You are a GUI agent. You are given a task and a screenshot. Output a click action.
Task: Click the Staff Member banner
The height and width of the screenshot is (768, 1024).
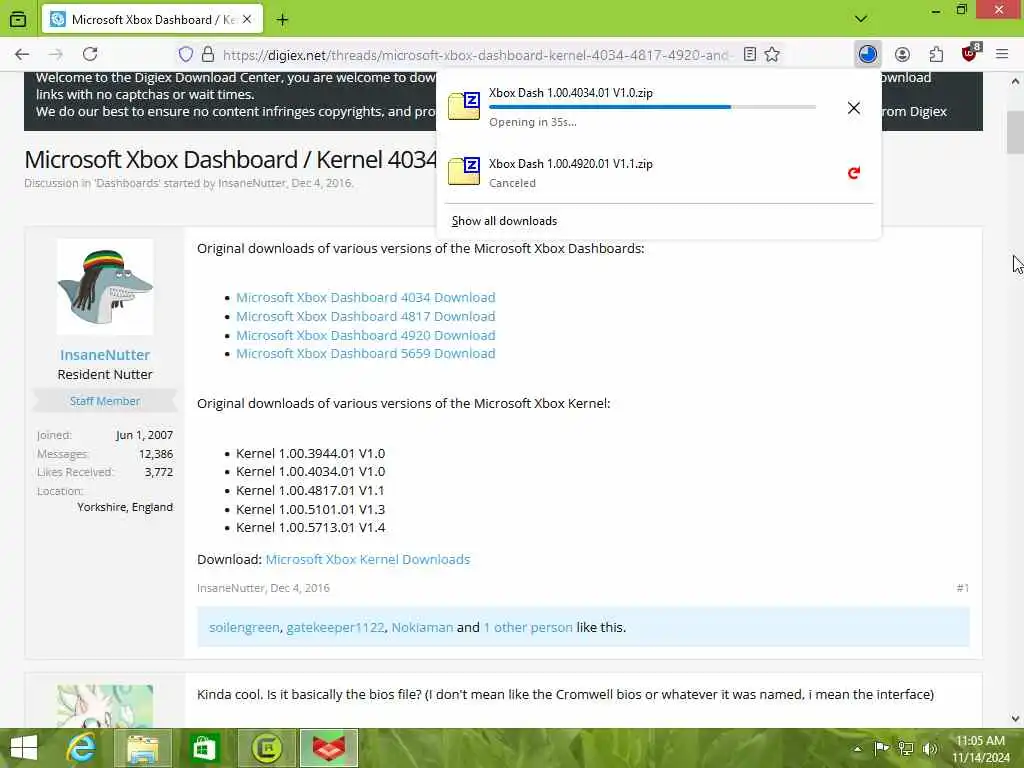tap(105, 401)
